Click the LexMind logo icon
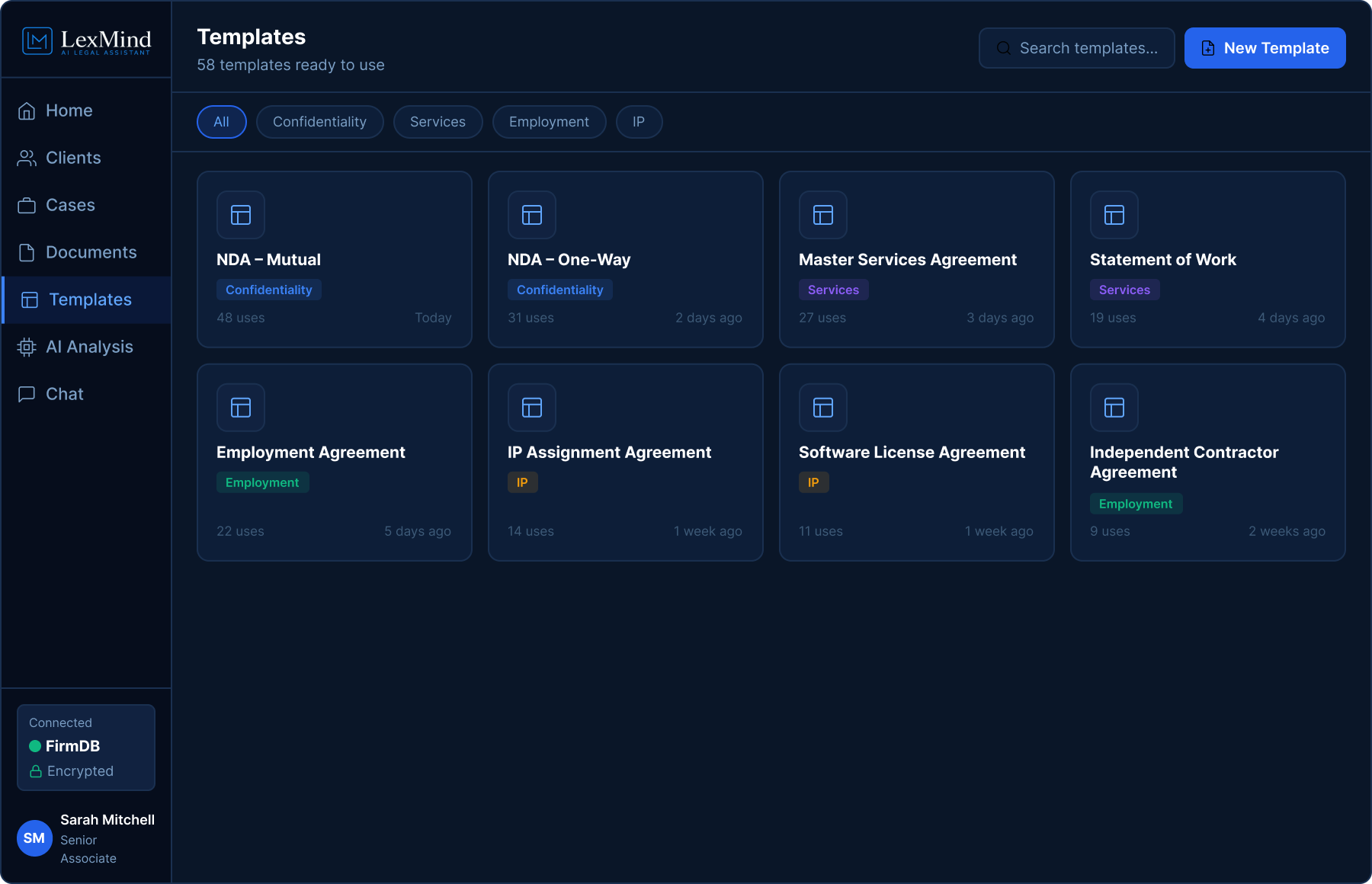The image size is (1372, 884). pos(37,41)
